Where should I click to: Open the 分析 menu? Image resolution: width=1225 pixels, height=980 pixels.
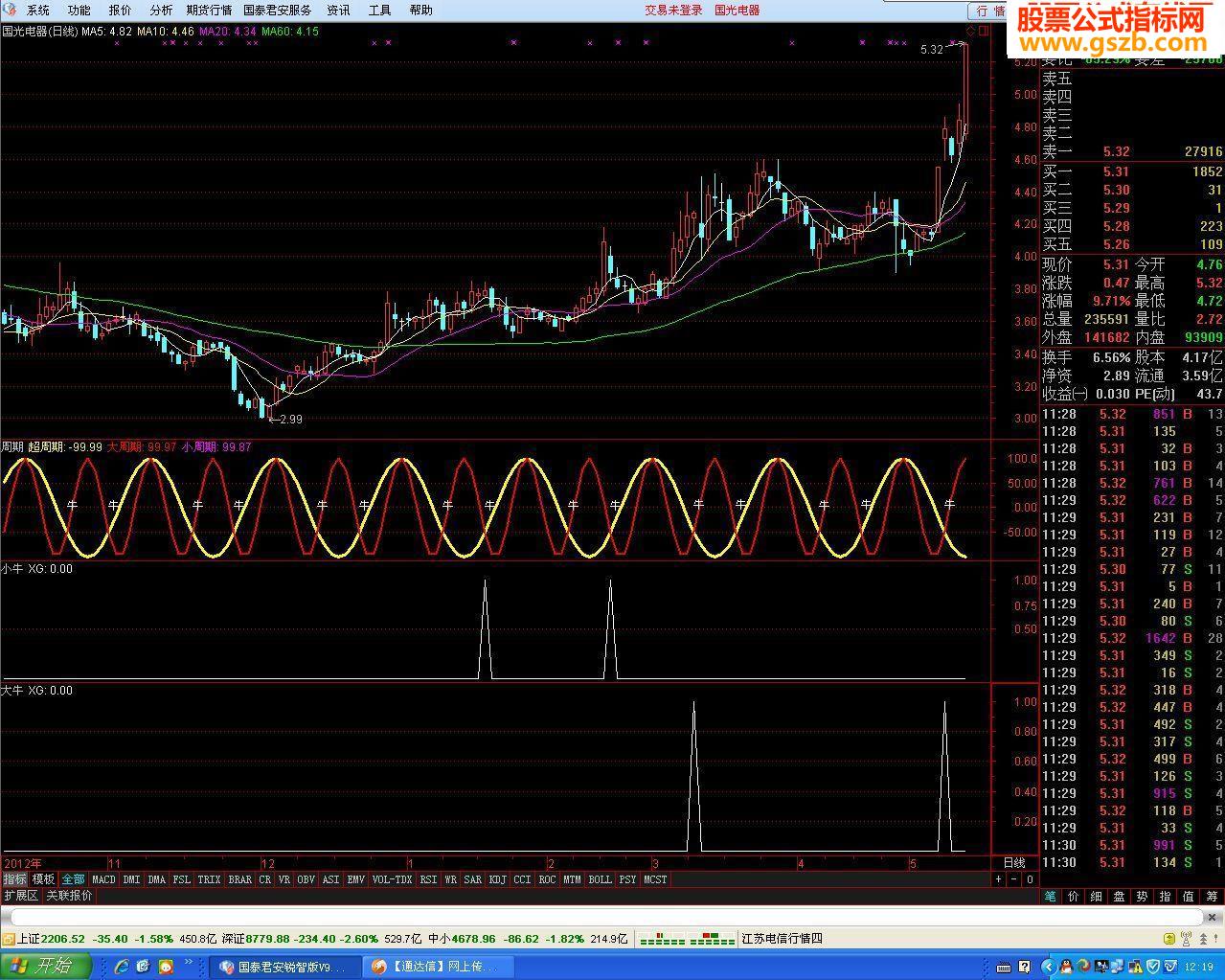point(161,11)
